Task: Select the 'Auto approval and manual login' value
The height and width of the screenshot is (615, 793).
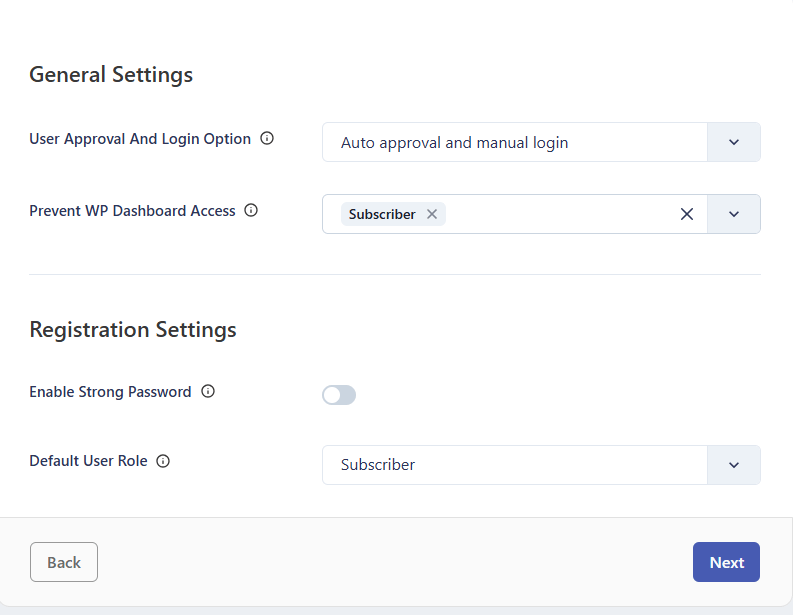Action: pyautogui.click(x=454, y=143)
